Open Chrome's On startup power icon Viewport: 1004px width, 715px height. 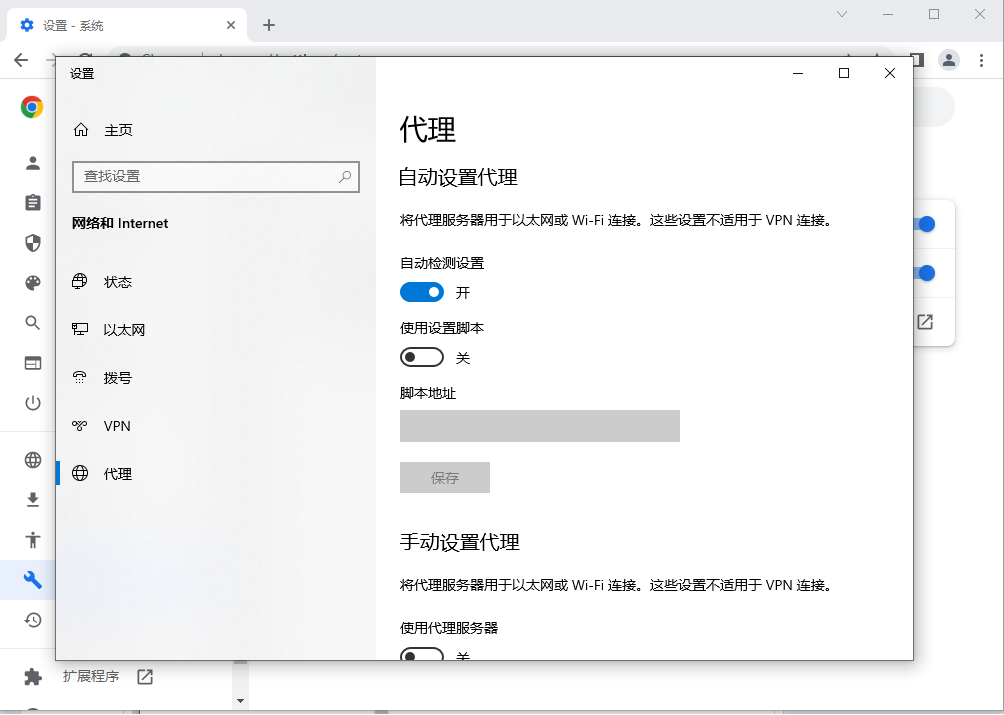click(x=33, y=403)
